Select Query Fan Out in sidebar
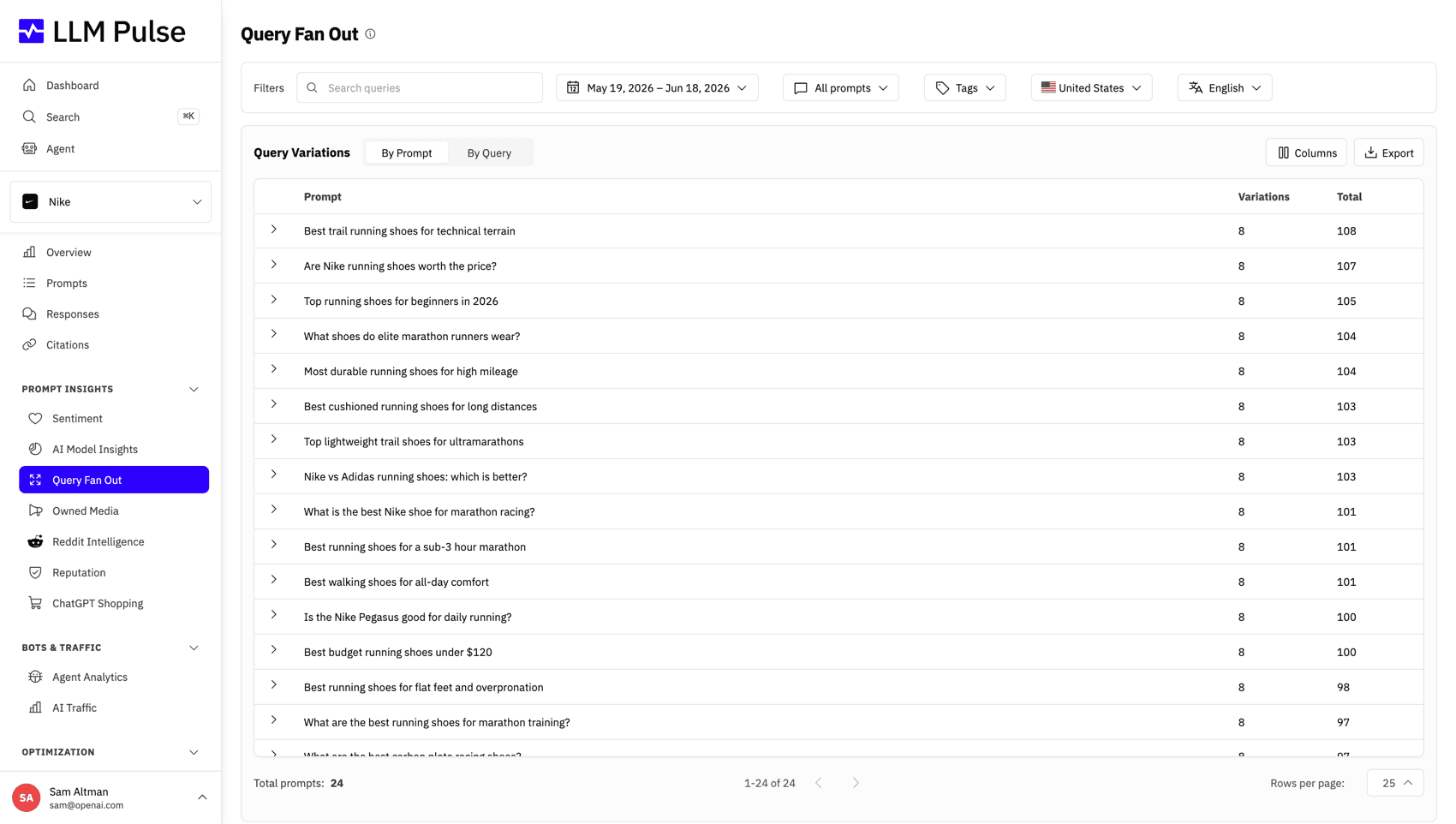1456x824 pixels. coord(114,480)
